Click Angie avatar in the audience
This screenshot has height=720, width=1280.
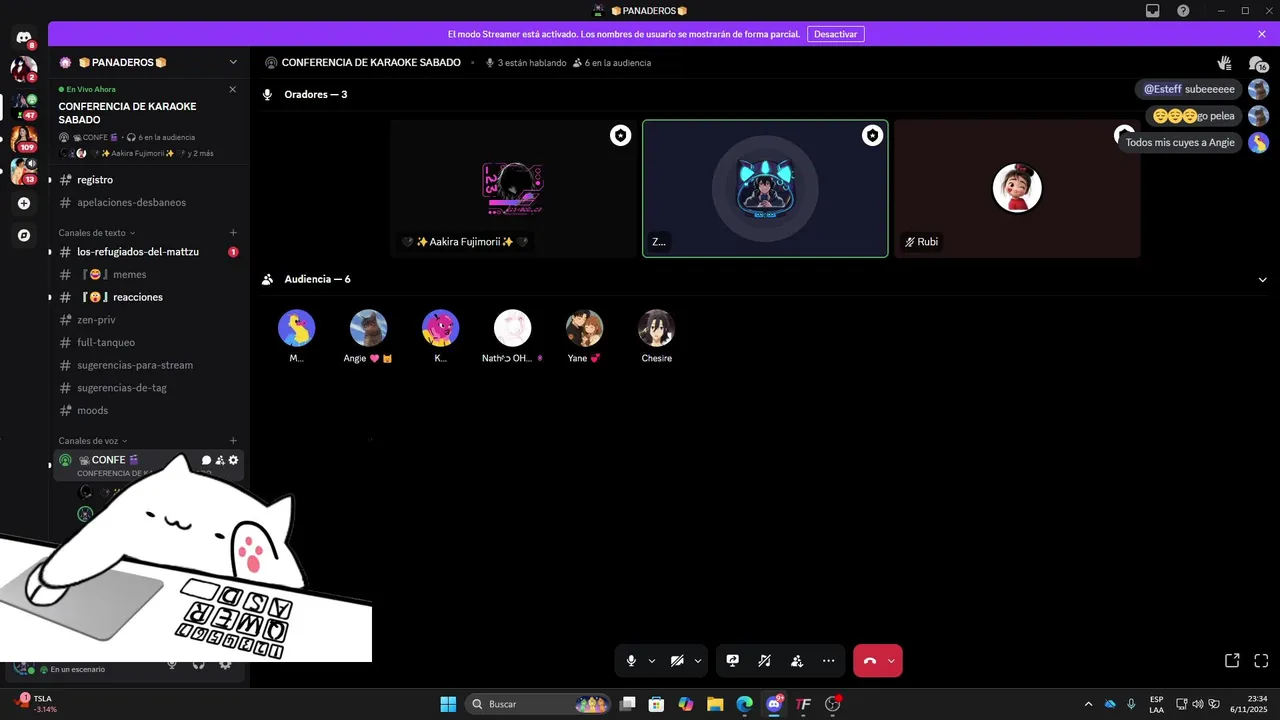pyautogui.click(x=368, y=328)
